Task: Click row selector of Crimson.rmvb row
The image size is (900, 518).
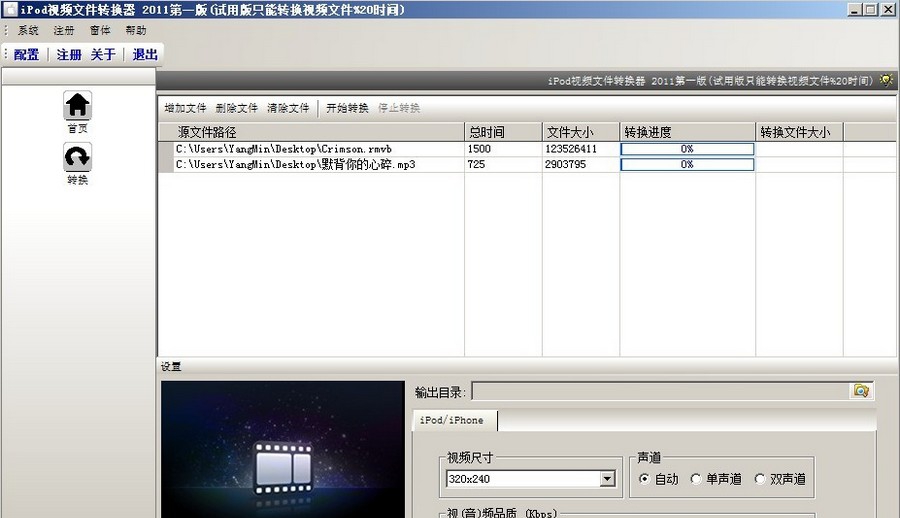Action: click(166, 149)
